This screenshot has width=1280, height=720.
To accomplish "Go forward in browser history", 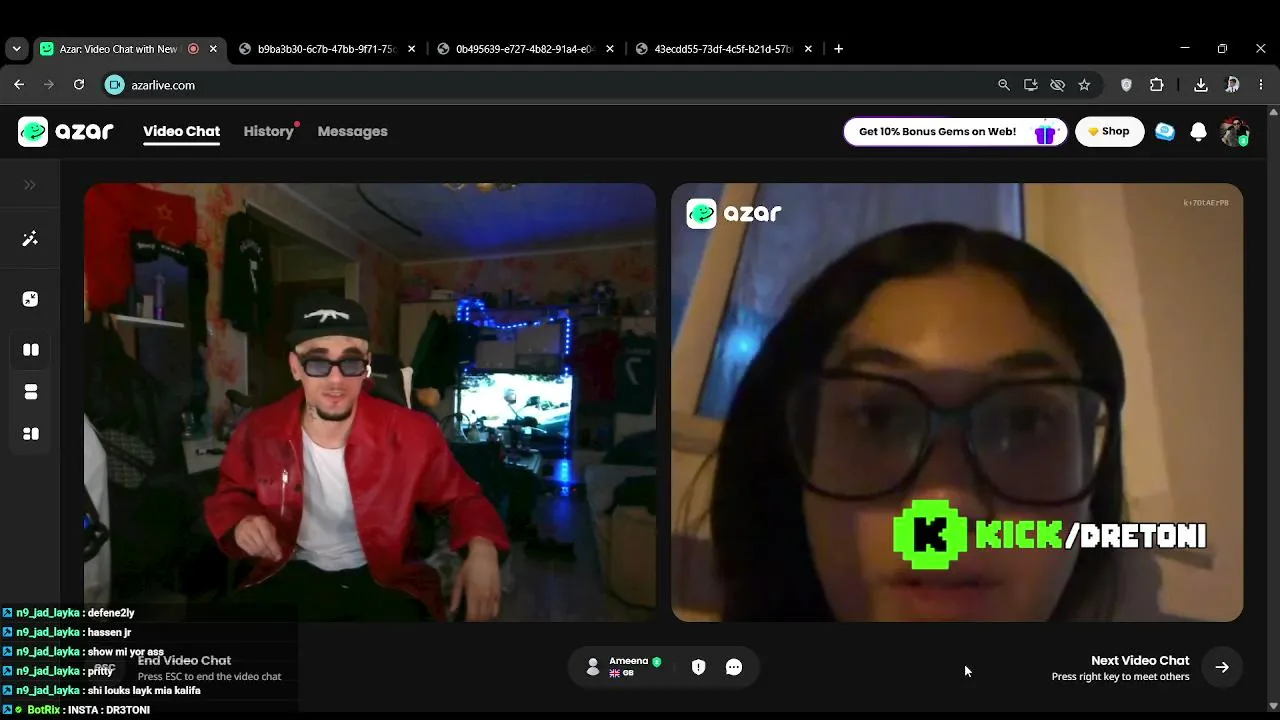I will [48, 85].
